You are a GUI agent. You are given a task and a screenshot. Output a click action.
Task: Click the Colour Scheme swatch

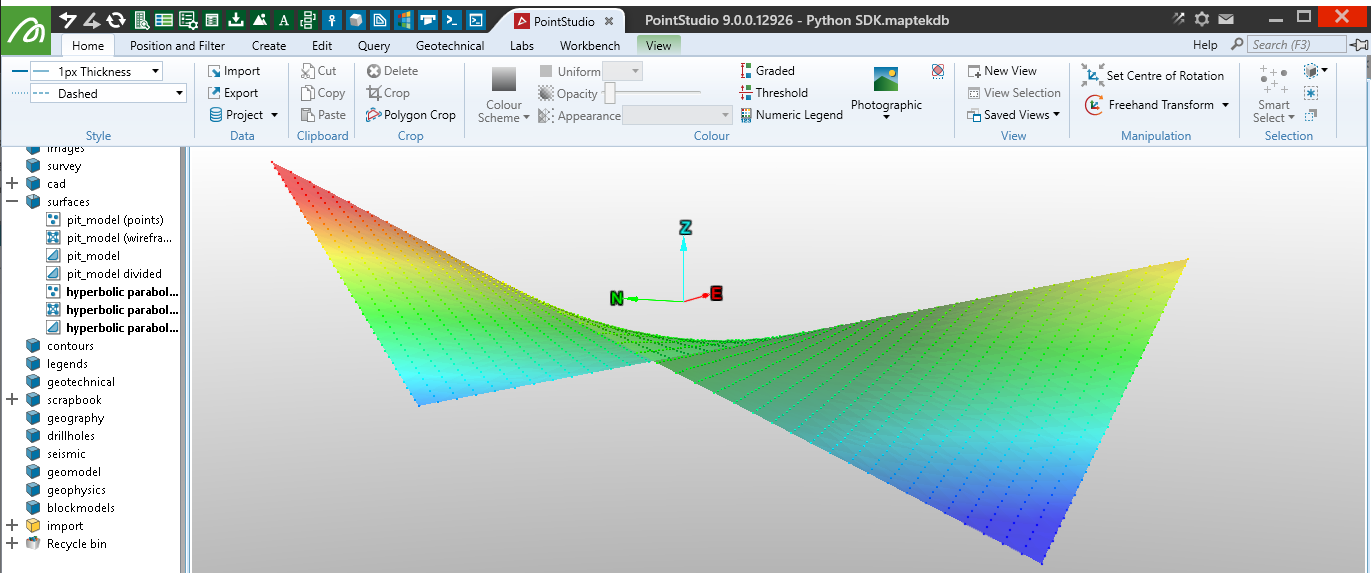pos(504,80)
